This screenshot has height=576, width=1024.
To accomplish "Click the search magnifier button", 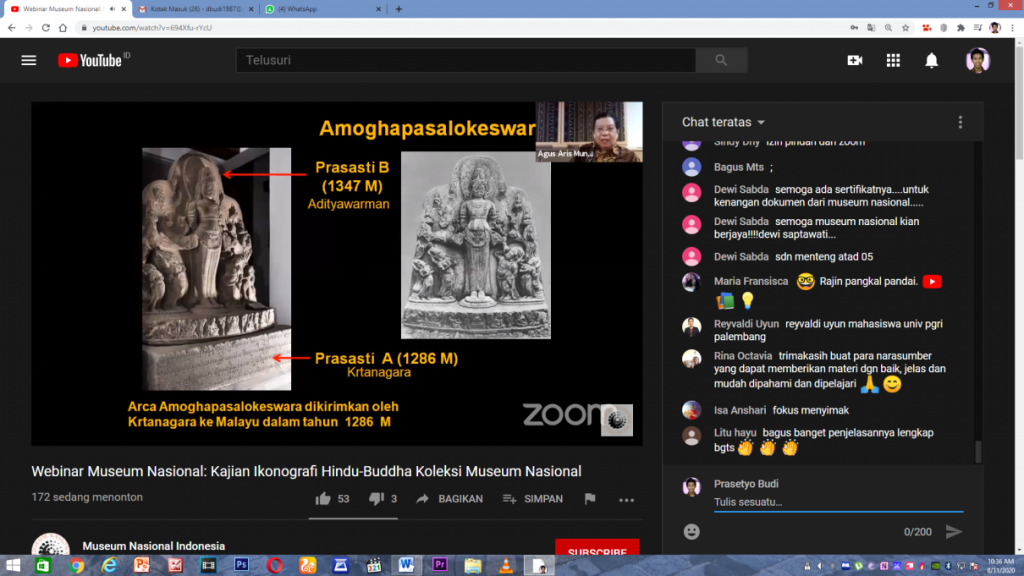I will (721, 60).
